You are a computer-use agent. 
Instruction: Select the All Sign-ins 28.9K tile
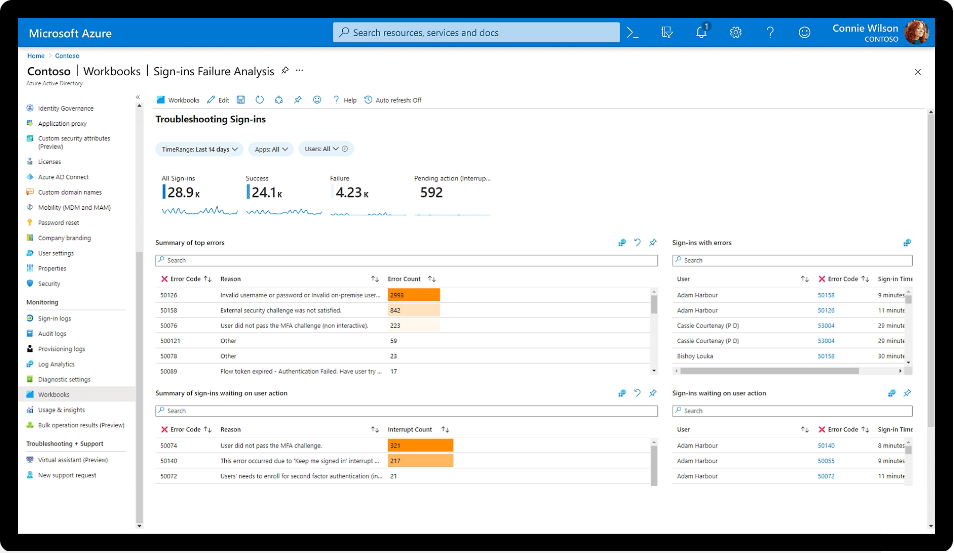pyautogui.click(x=199, y=196)
